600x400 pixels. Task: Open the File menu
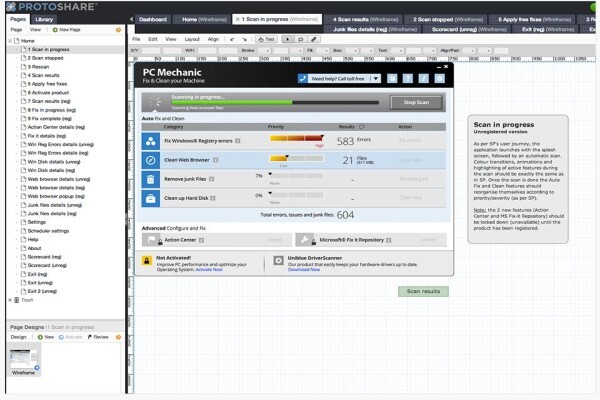coord(136,39)
